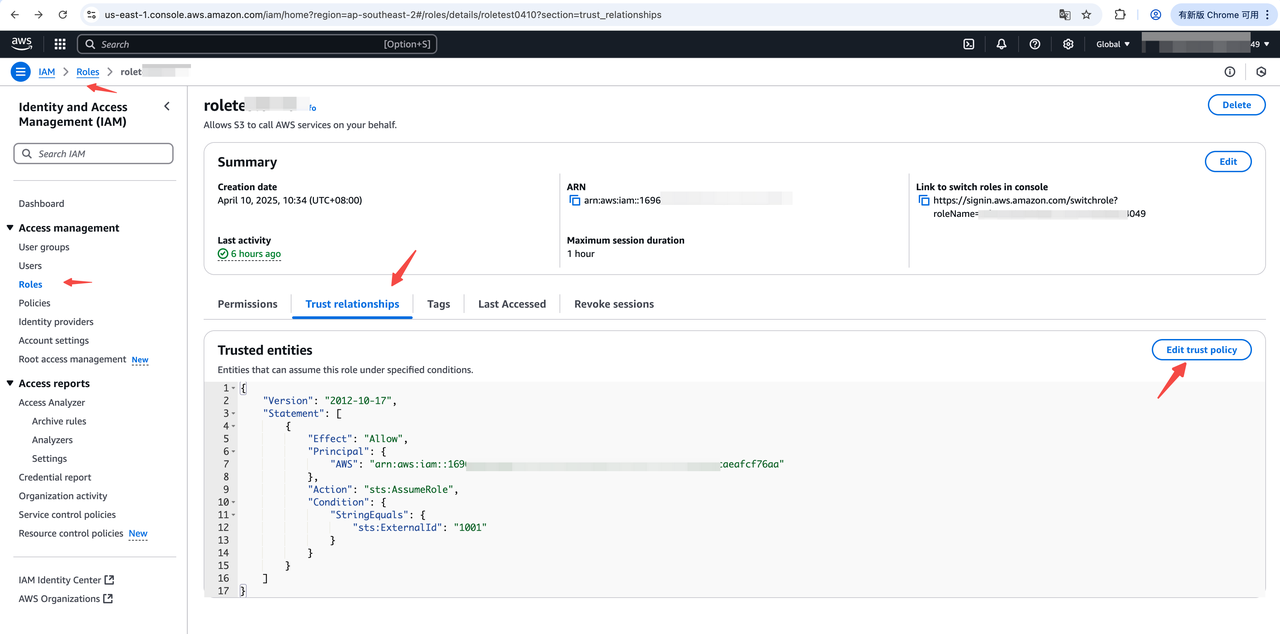The width and height of the screenshot is (1280, 634).
Task: Bookmark page with the star icon
Action: point(1087,15)
